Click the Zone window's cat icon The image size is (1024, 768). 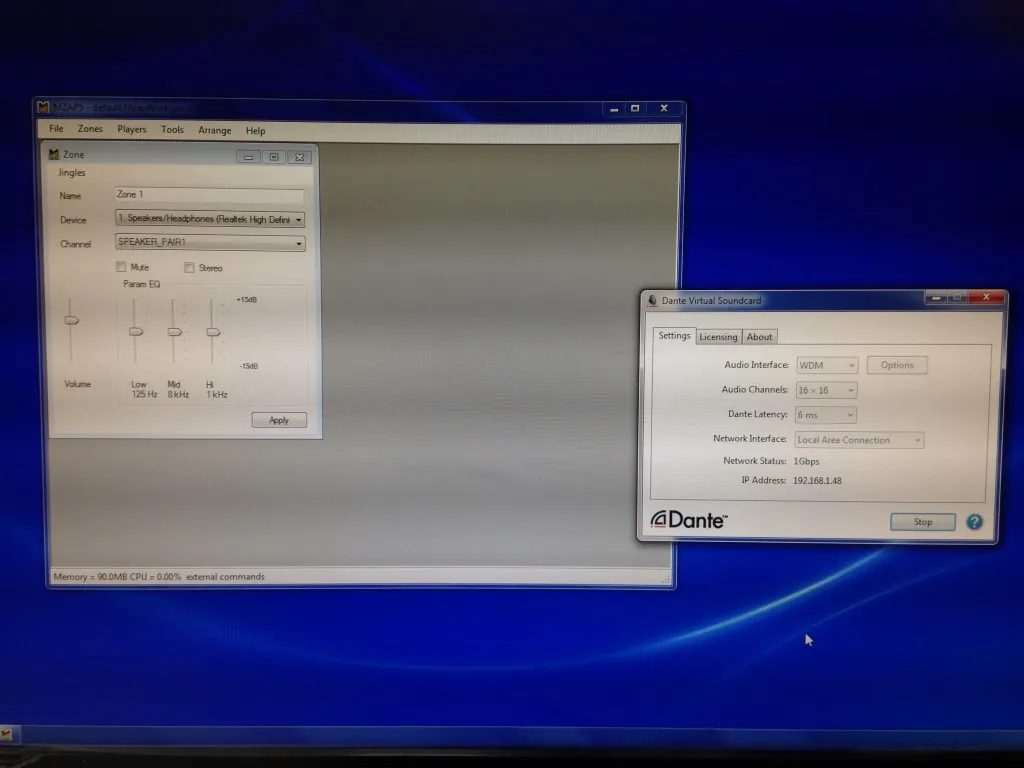click(54, 154)
